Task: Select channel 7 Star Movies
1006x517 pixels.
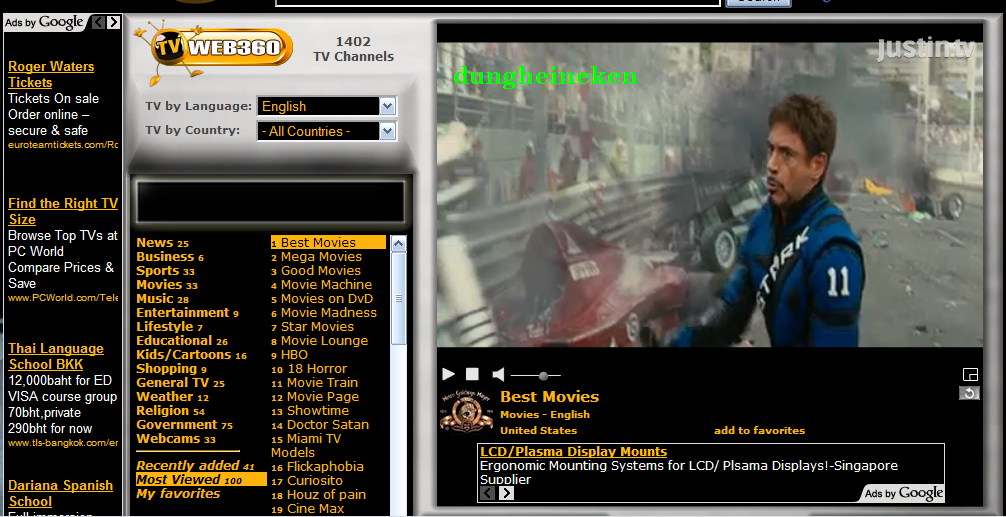Action: pyautogui.click(x=312, y=327)
